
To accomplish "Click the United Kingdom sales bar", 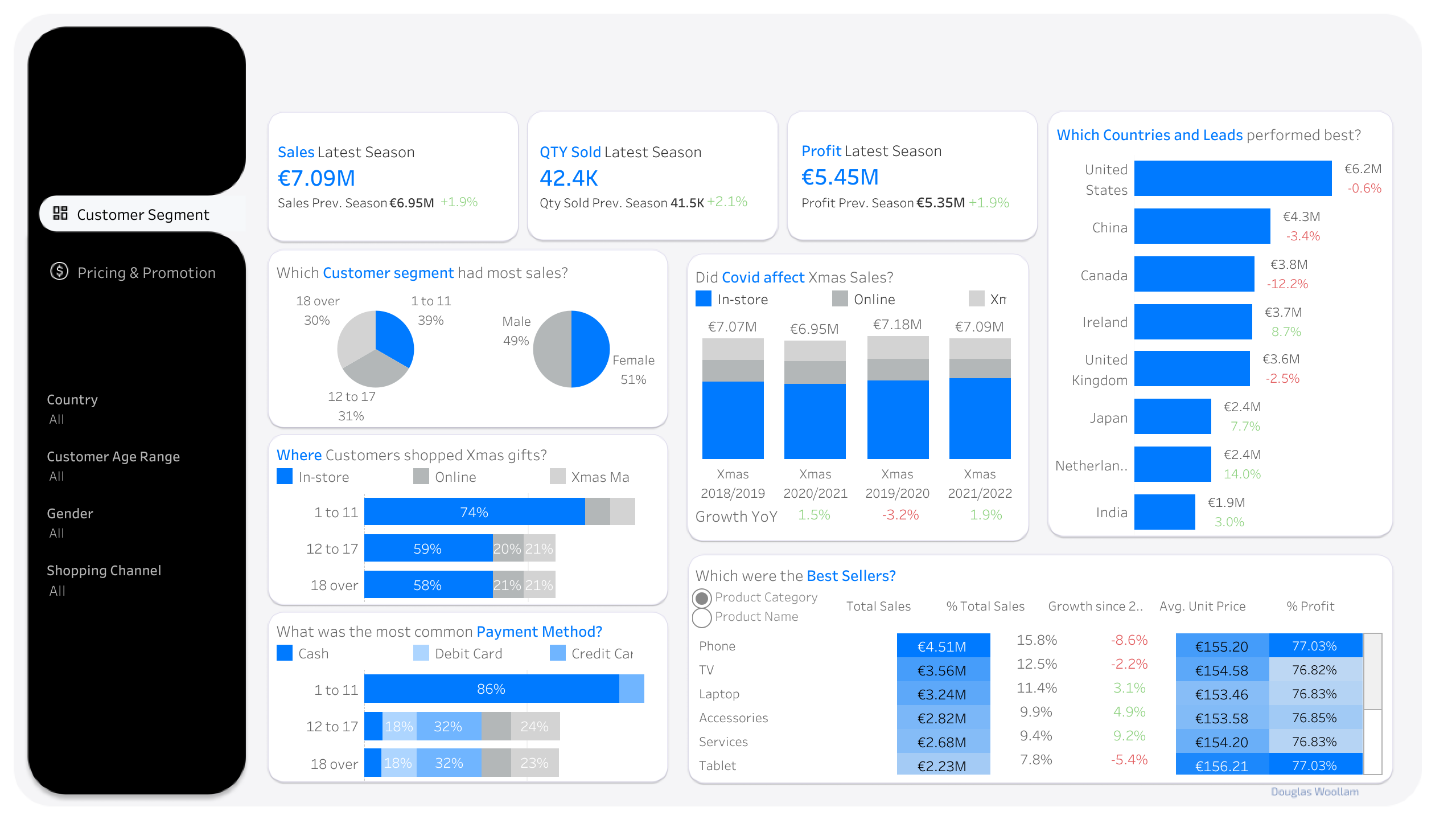I will point(1192,368).
